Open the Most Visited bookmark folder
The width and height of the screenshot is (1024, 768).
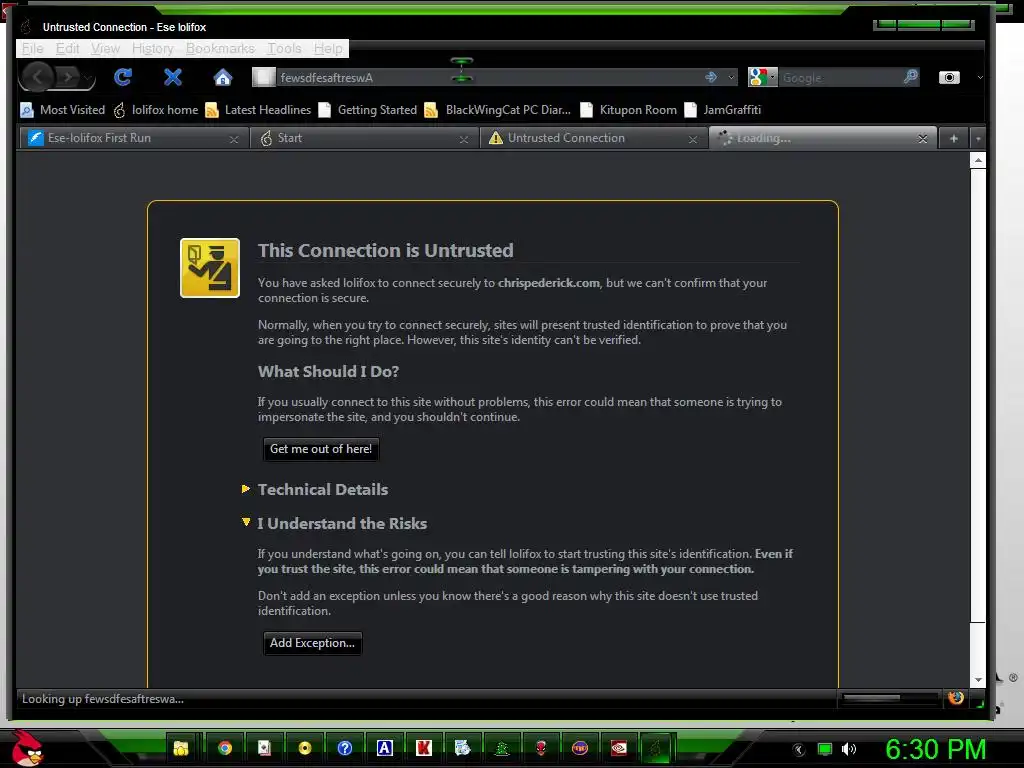[x=63, y=110]
